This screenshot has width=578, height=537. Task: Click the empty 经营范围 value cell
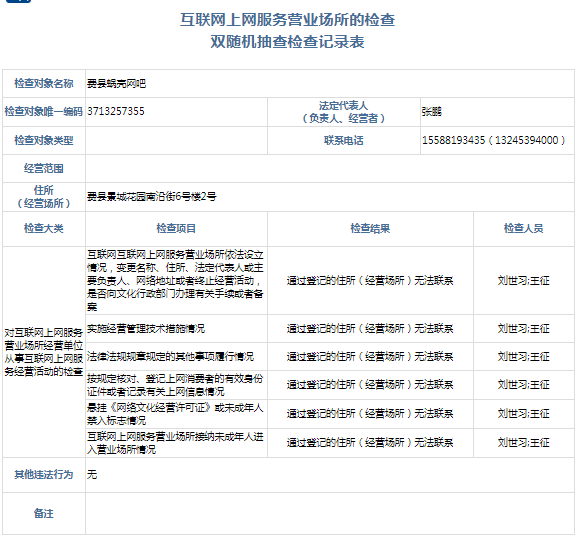point(330,169)
